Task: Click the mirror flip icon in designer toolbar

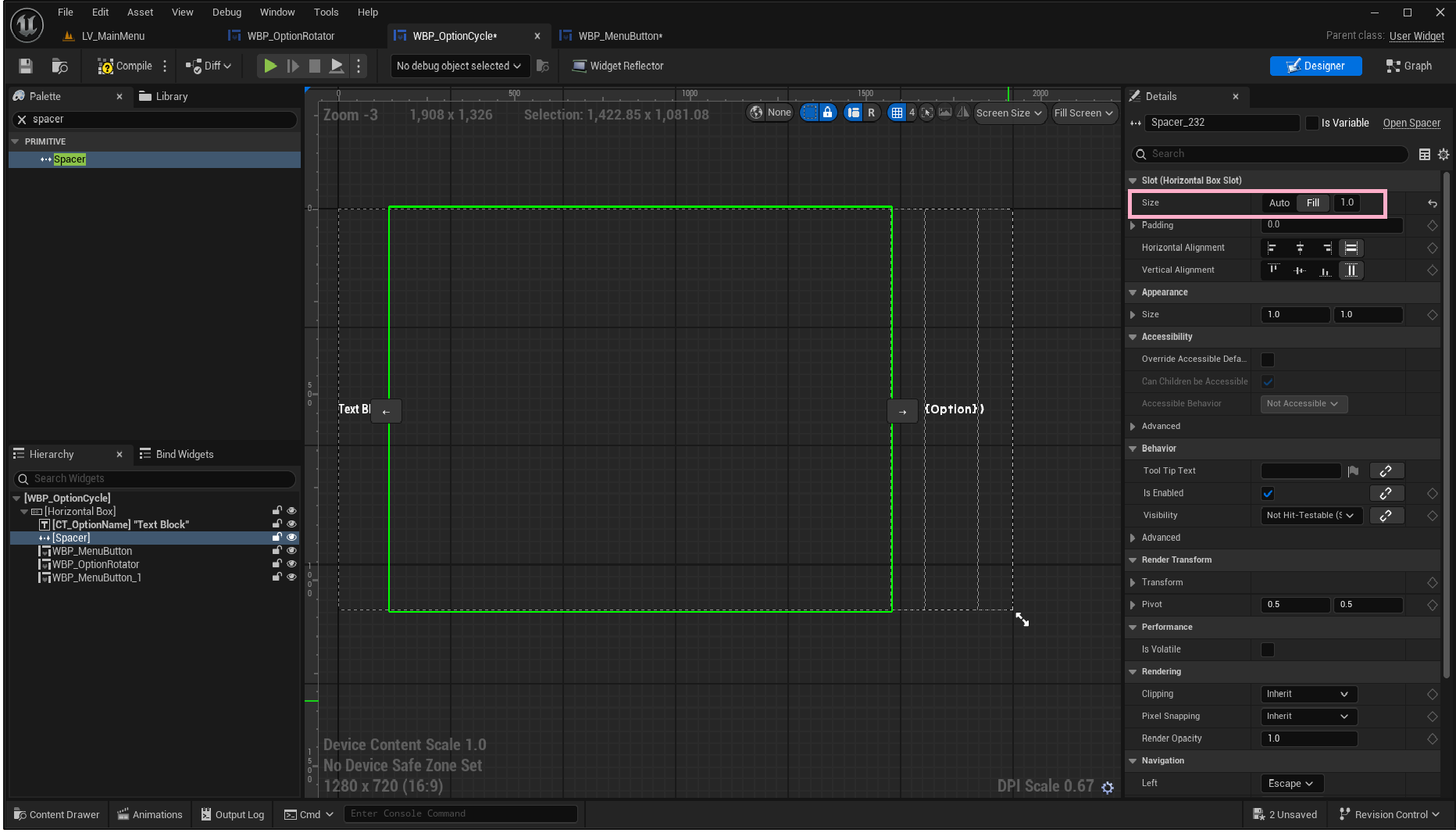Action: coord(963,113)
